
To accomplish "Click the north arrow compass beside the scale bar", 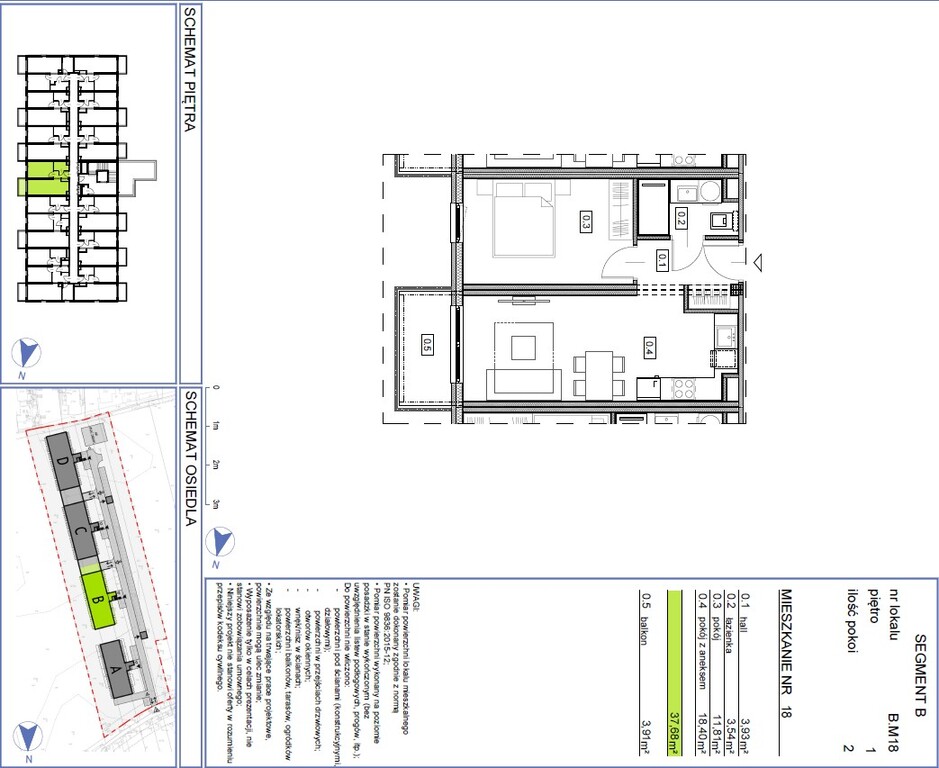I will click(x=220, y=542).
